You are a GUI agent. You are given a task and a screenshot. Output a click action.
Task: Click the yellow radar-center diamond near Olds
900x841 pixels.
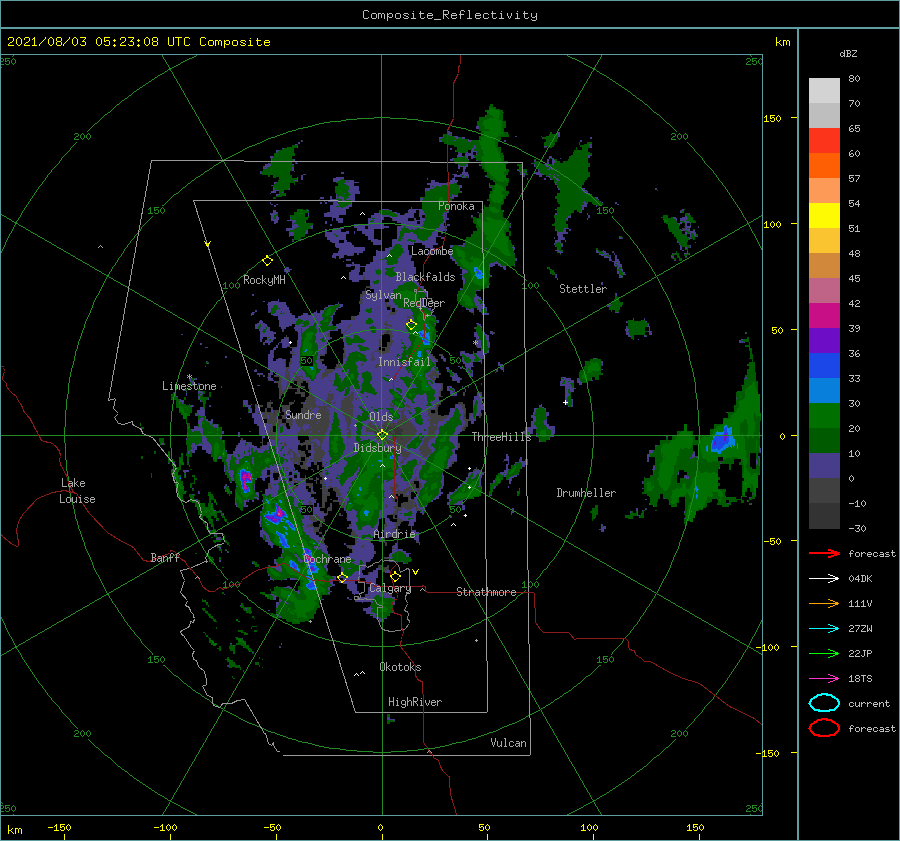382,435
